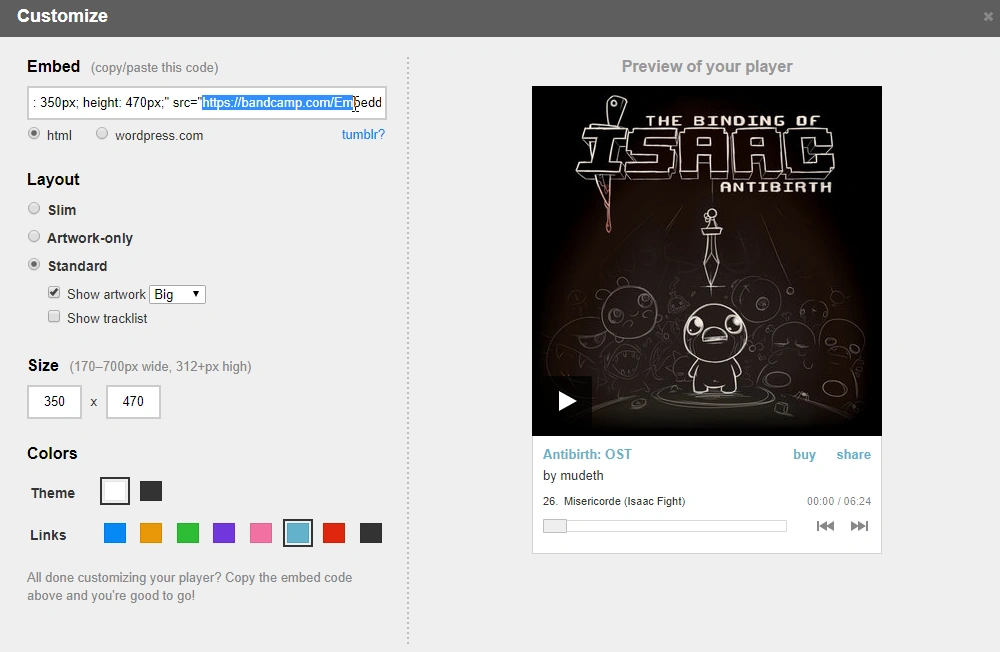
Task: Open the tumblr? help link
Action: (x=364, y=135)
